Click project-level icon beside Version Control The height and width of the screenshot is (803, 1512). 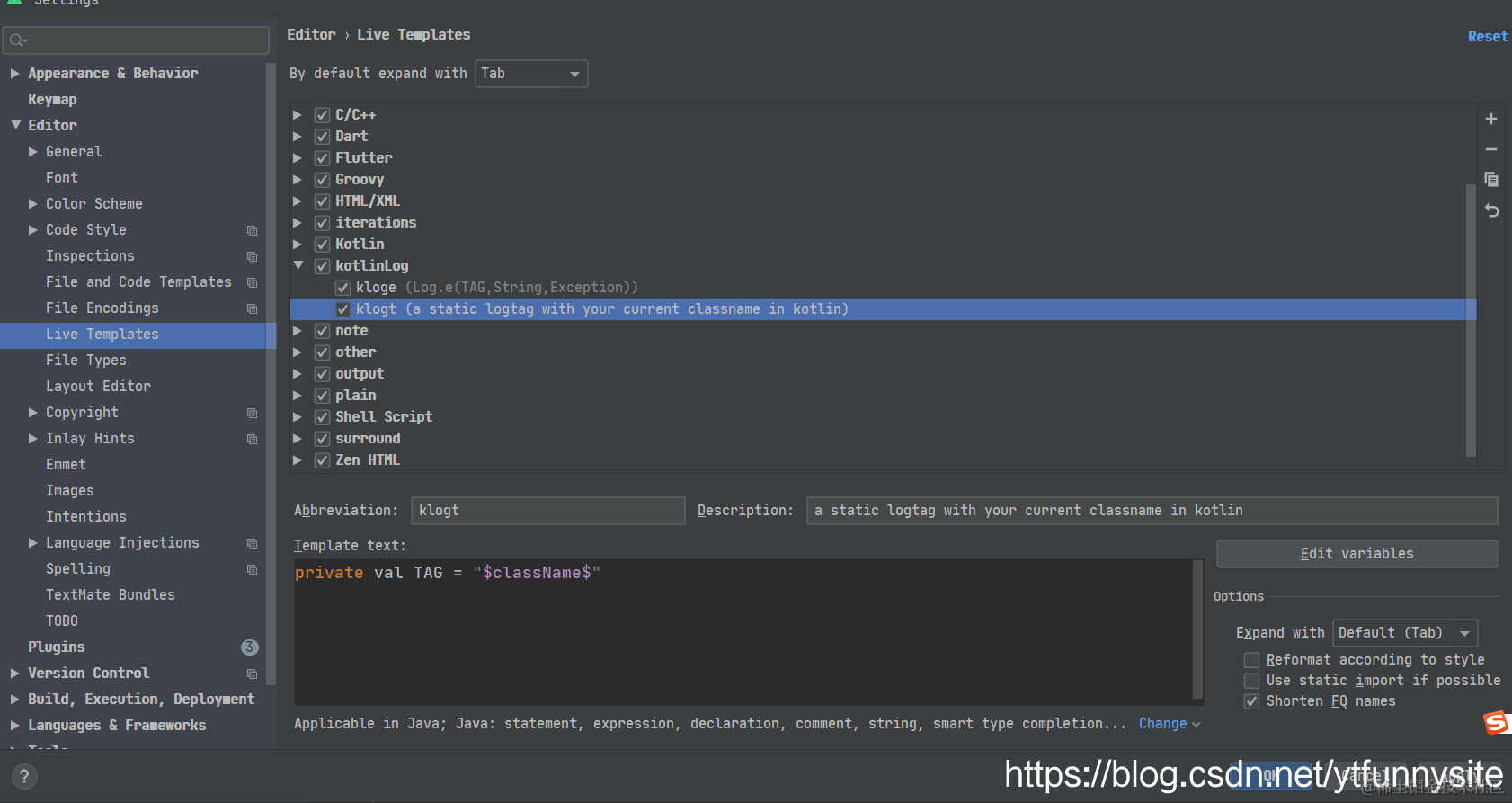click(252, 674)
